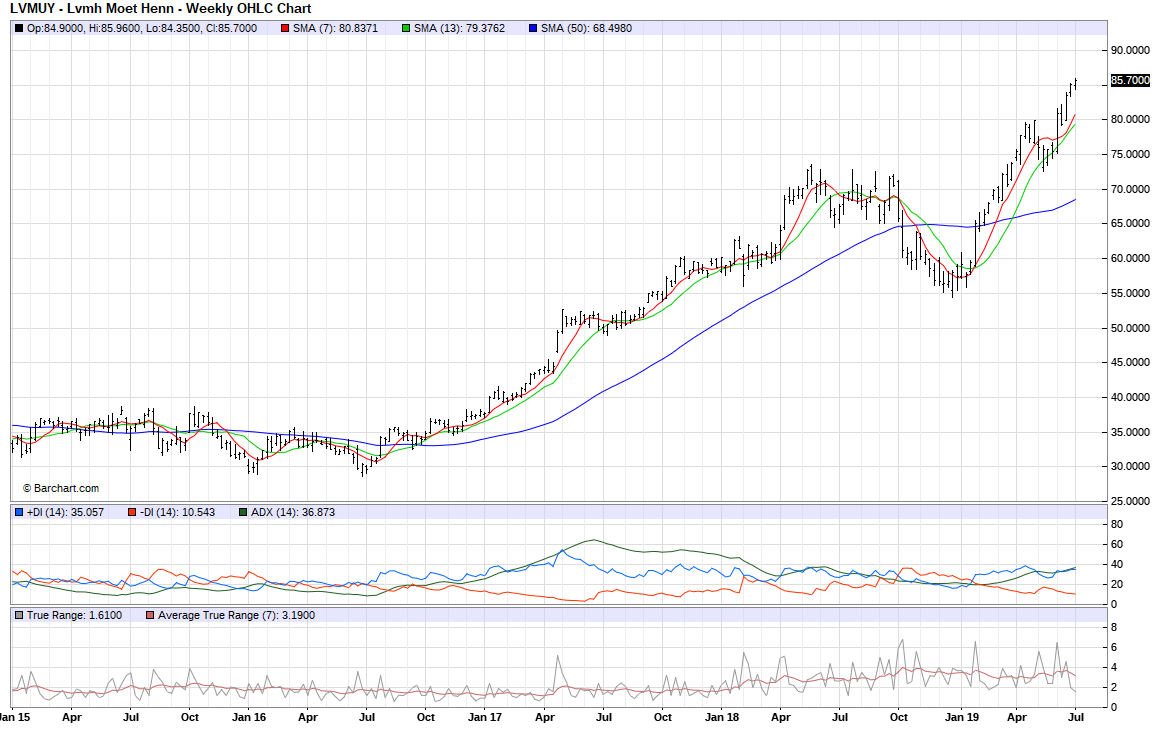Click the chart title LVMUY Weekly OHLC Chart
This screenshot has height=748, width=1156.
pyautogui.click(x=161, y=9)
